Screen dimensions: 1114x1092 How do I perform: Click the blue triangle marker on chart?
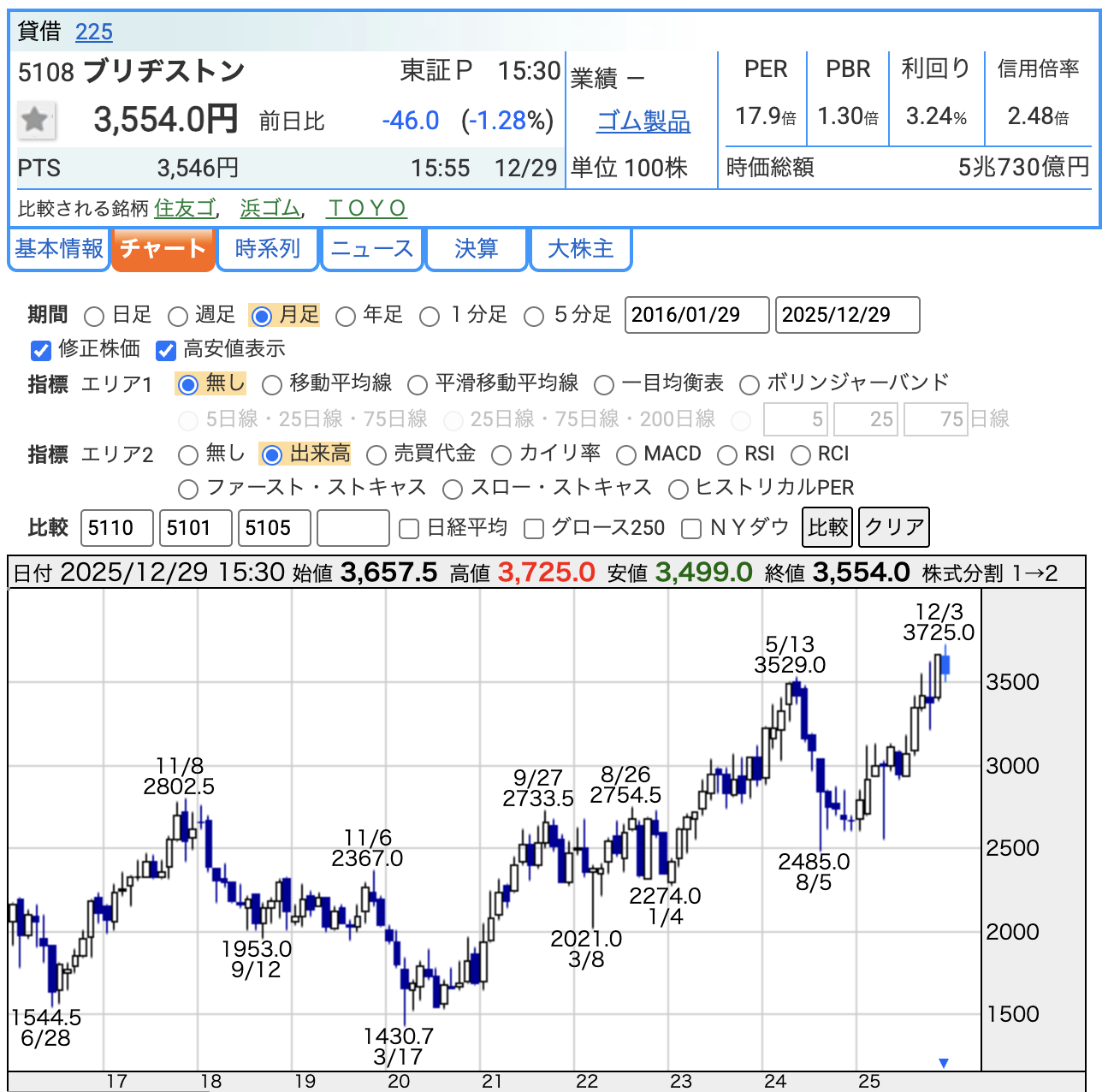tap(943, 1063)
